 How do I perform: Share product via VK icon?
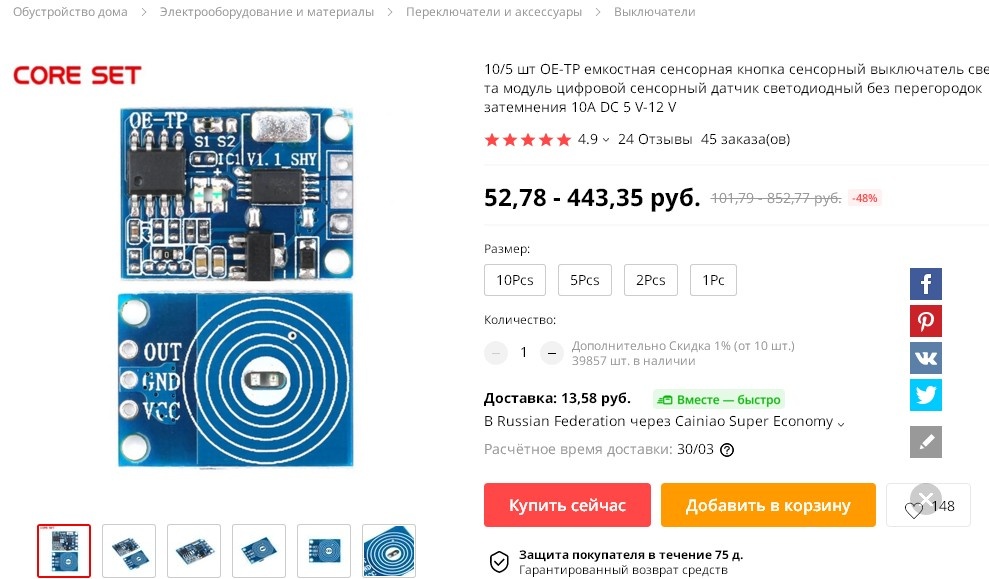[x=925, y=358]
